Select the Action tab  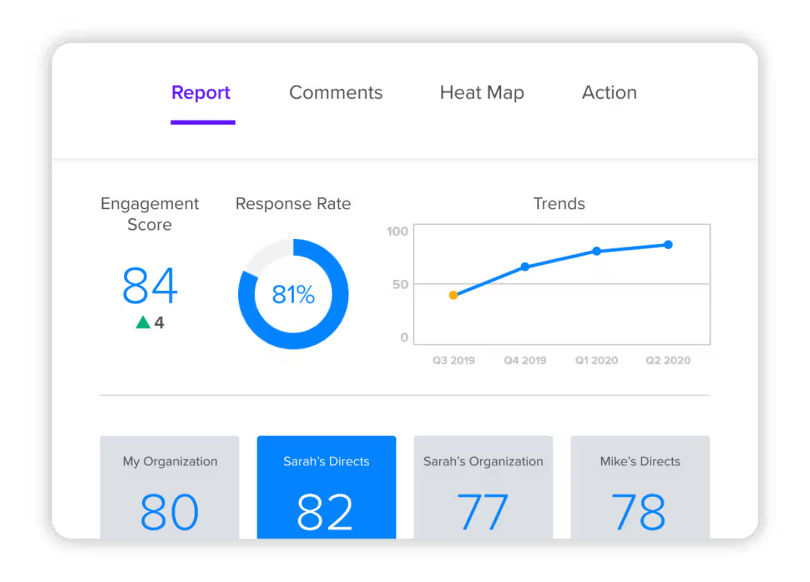(x=609, y=93)
